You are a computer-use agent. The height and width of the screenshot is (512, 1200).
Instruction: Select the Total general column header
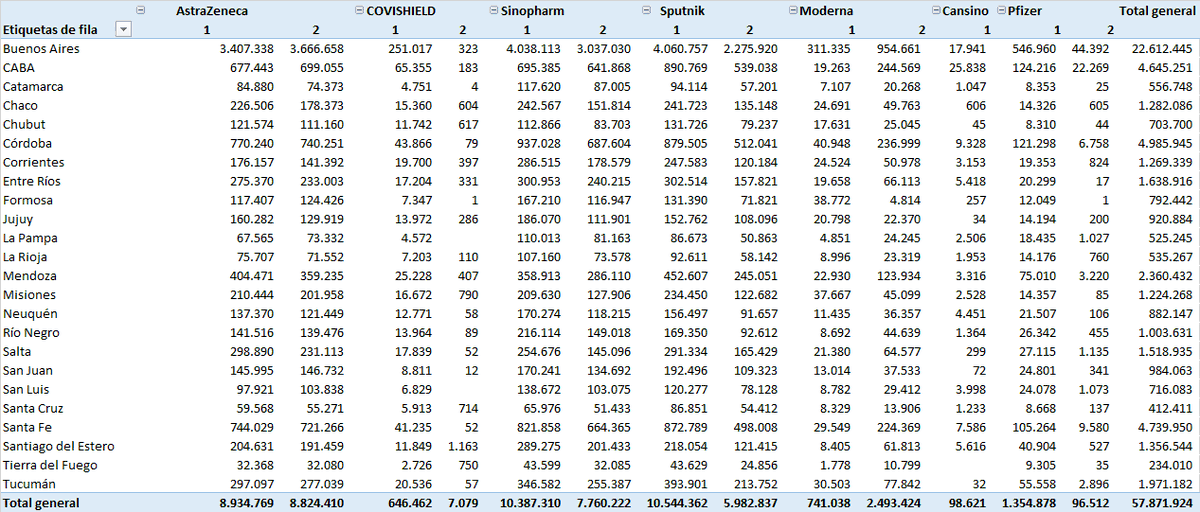click(x=1157, y=10)
